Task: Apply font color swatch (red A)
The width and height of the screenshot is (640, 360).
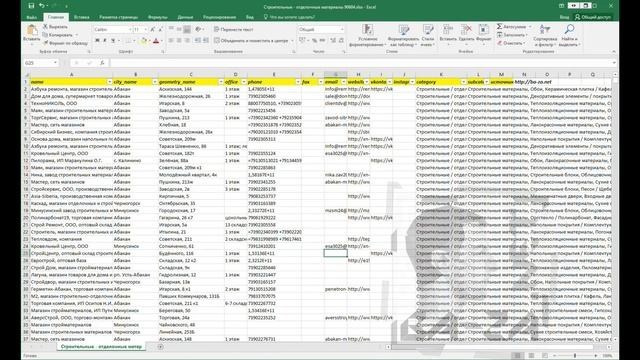Action: tap(156, 40)
